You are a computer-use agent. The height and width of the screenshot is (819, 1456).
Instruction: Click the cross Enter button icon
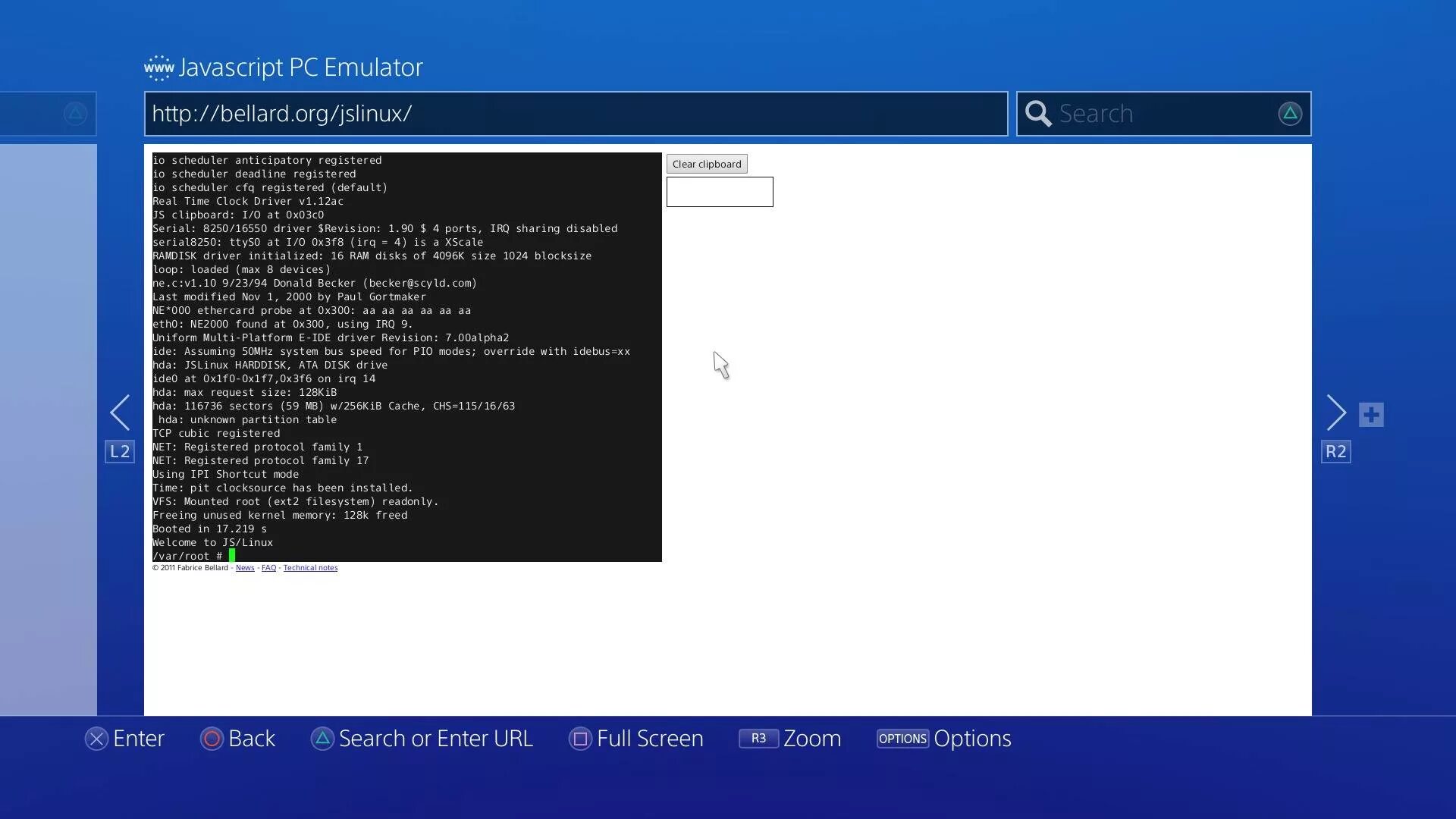96,739
